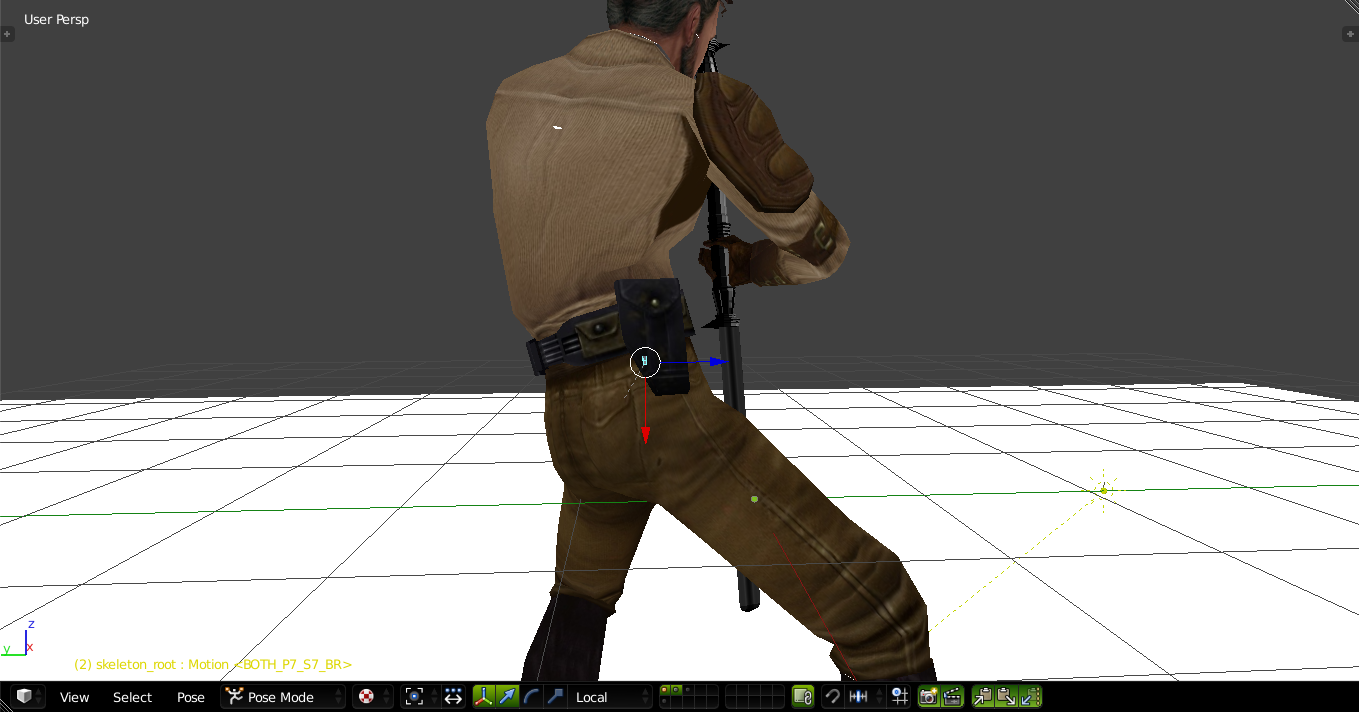
Task: Enable the rotate manipulator arc
Action: click(x=531, y=697)
